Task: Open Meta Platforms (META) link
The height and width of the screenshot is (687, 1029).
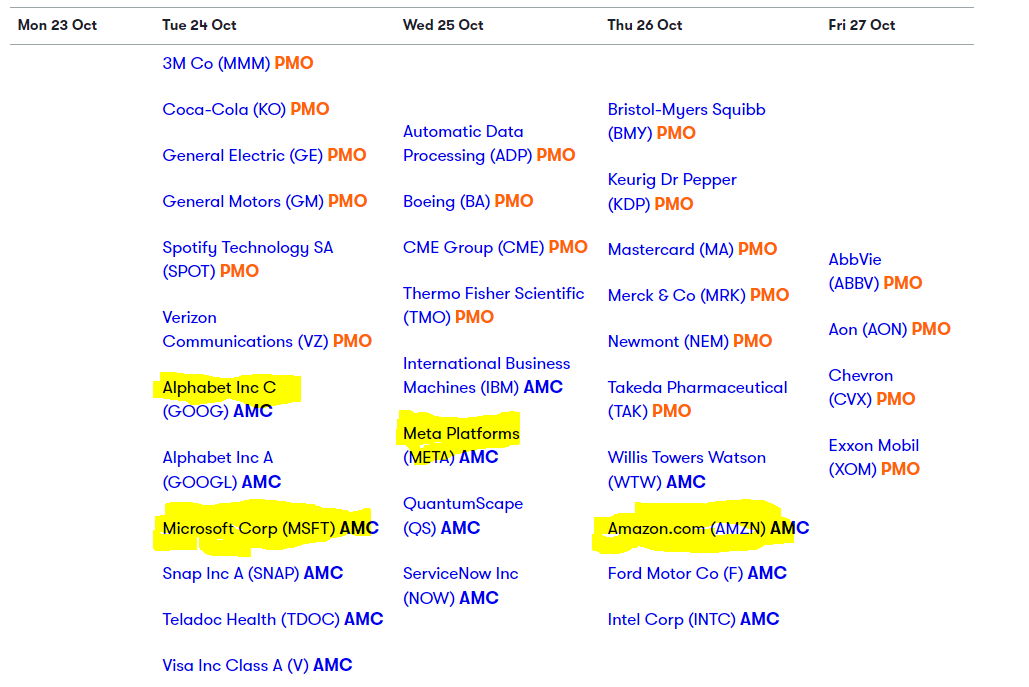Action: (461, 446)
